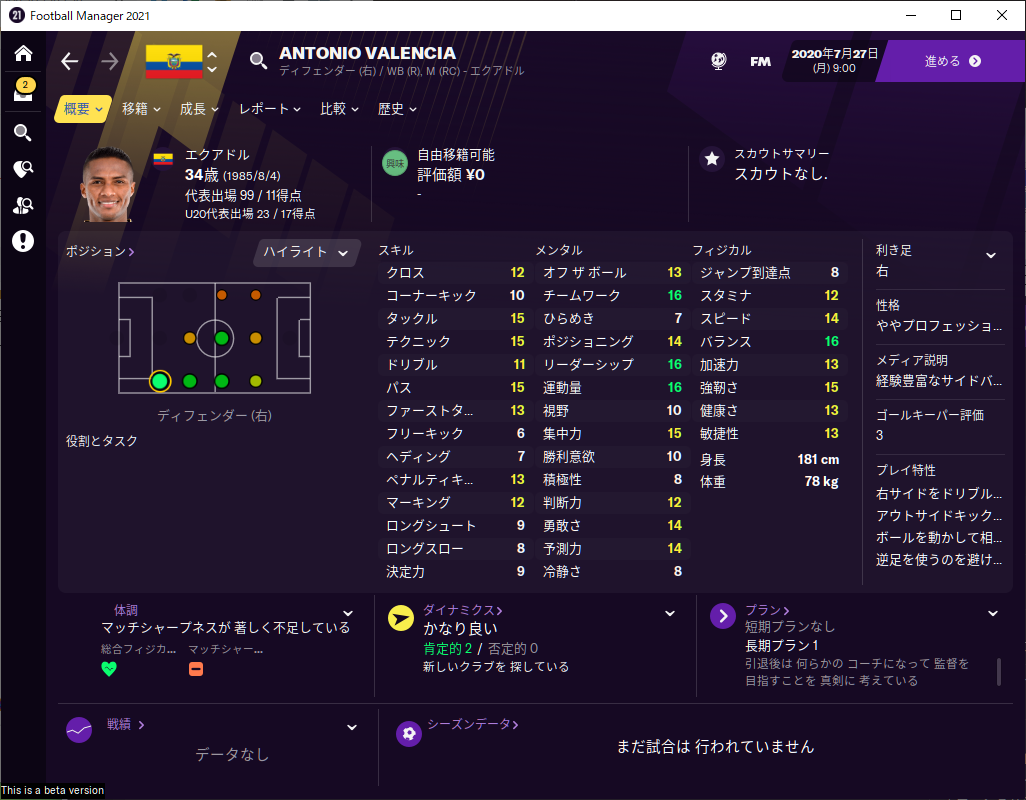Select the central midfield green position dot

(x=222, y=338)
